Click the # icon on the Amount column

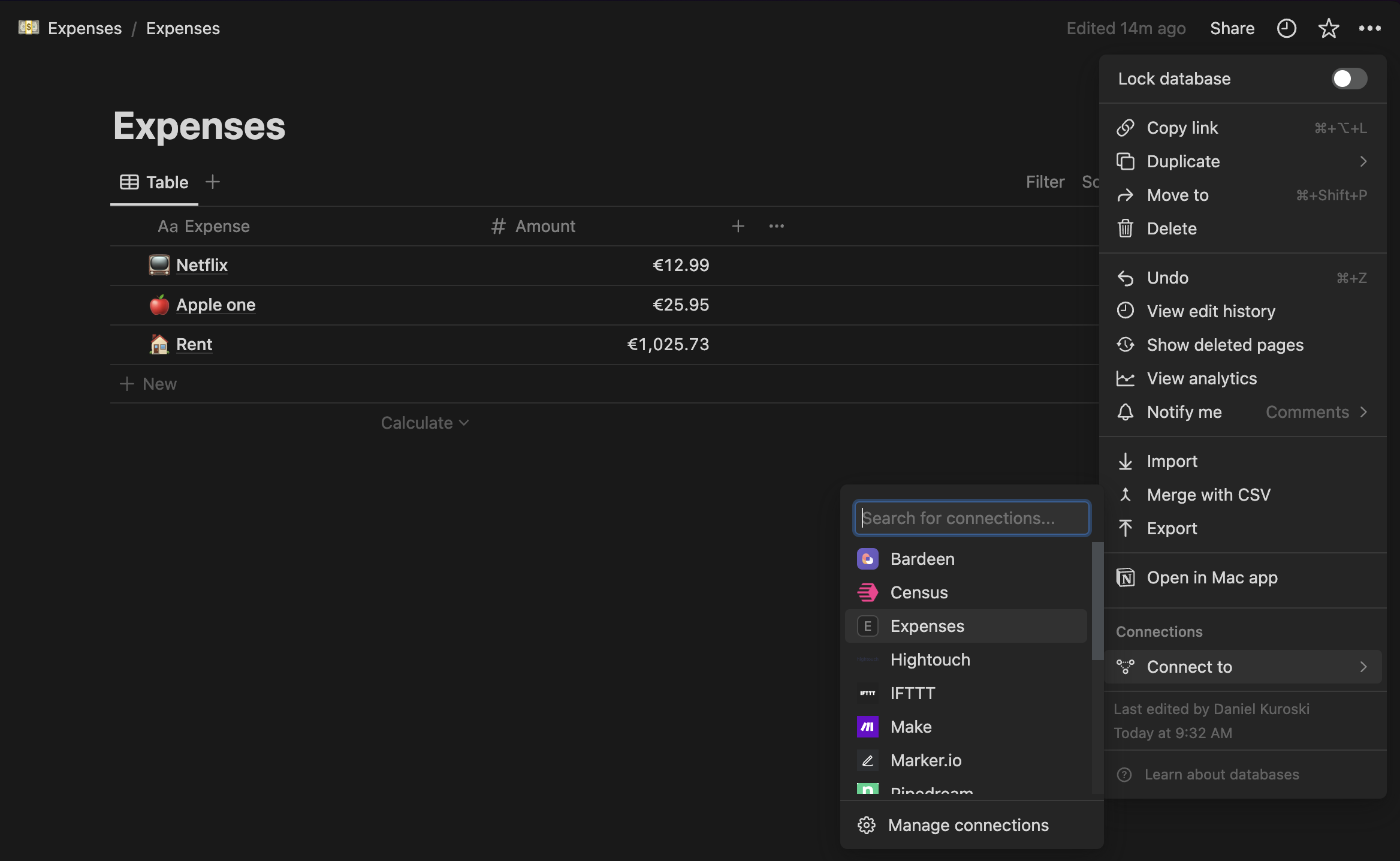(497, 226)
